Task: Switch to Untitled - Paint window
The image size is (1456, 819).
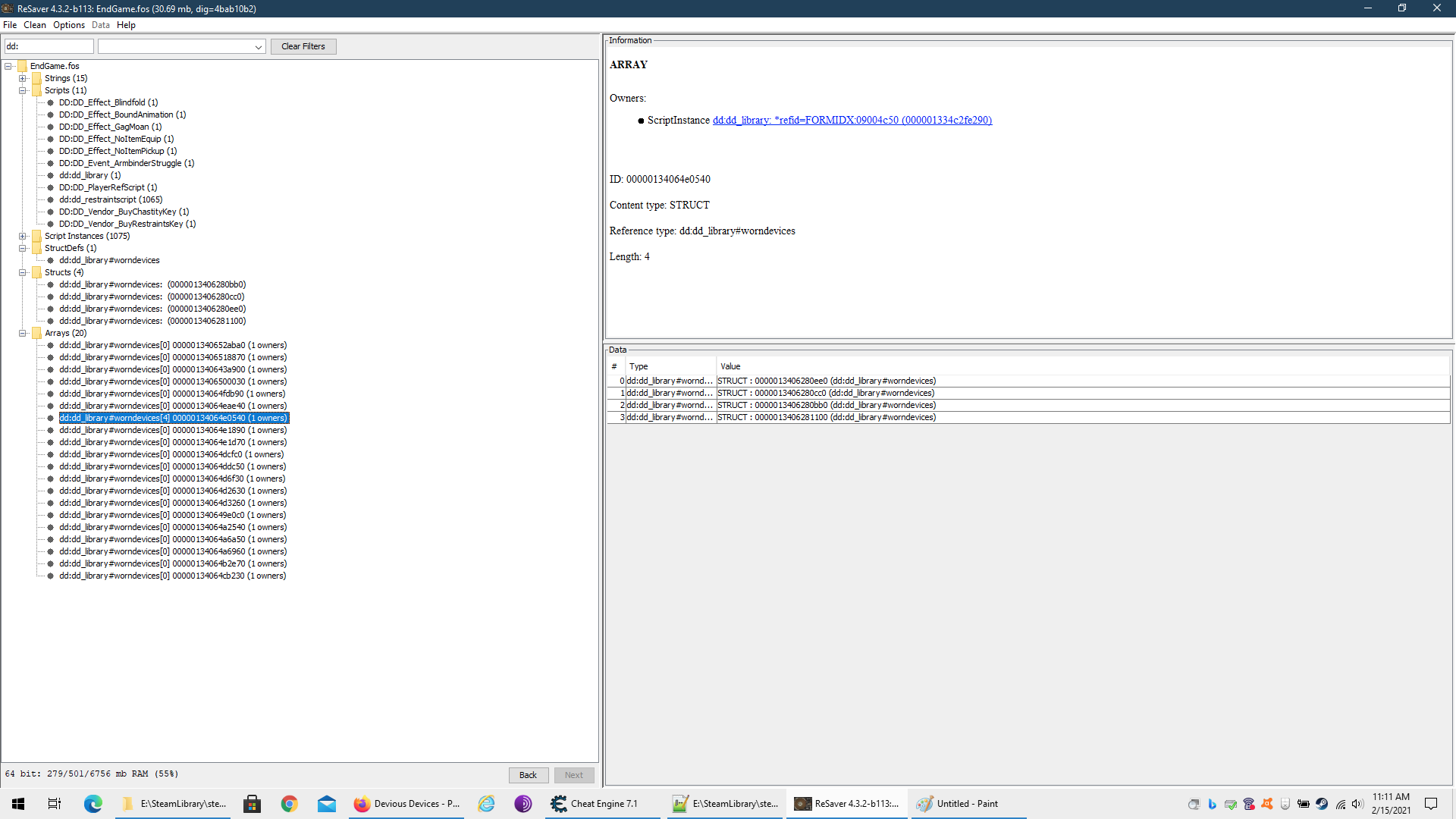Action: [x=968, y=804]
